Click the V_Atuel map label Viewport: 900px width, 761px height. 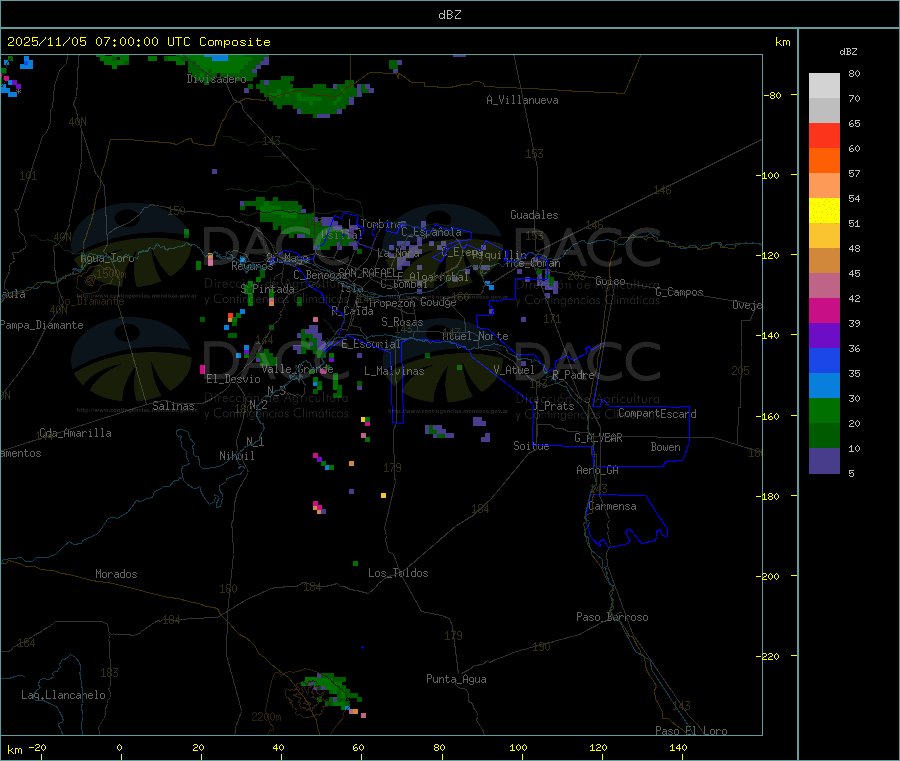pos(514,370)
